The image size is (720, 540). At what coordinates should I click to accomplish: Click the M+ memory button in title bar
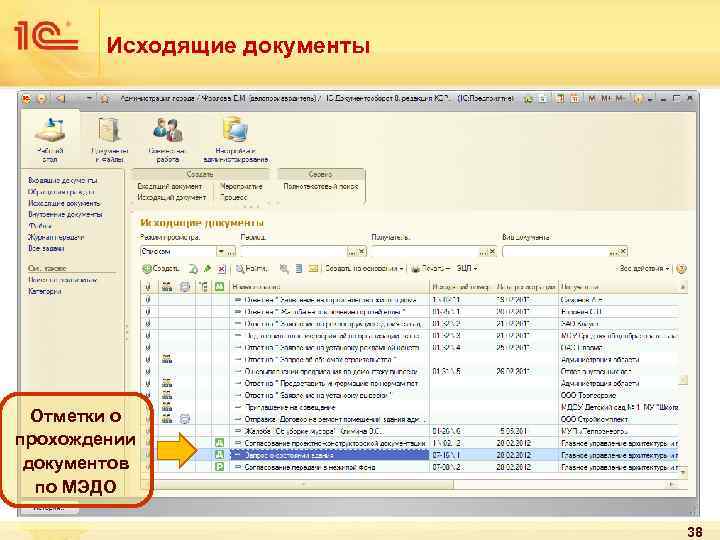[x=607, y=98]
